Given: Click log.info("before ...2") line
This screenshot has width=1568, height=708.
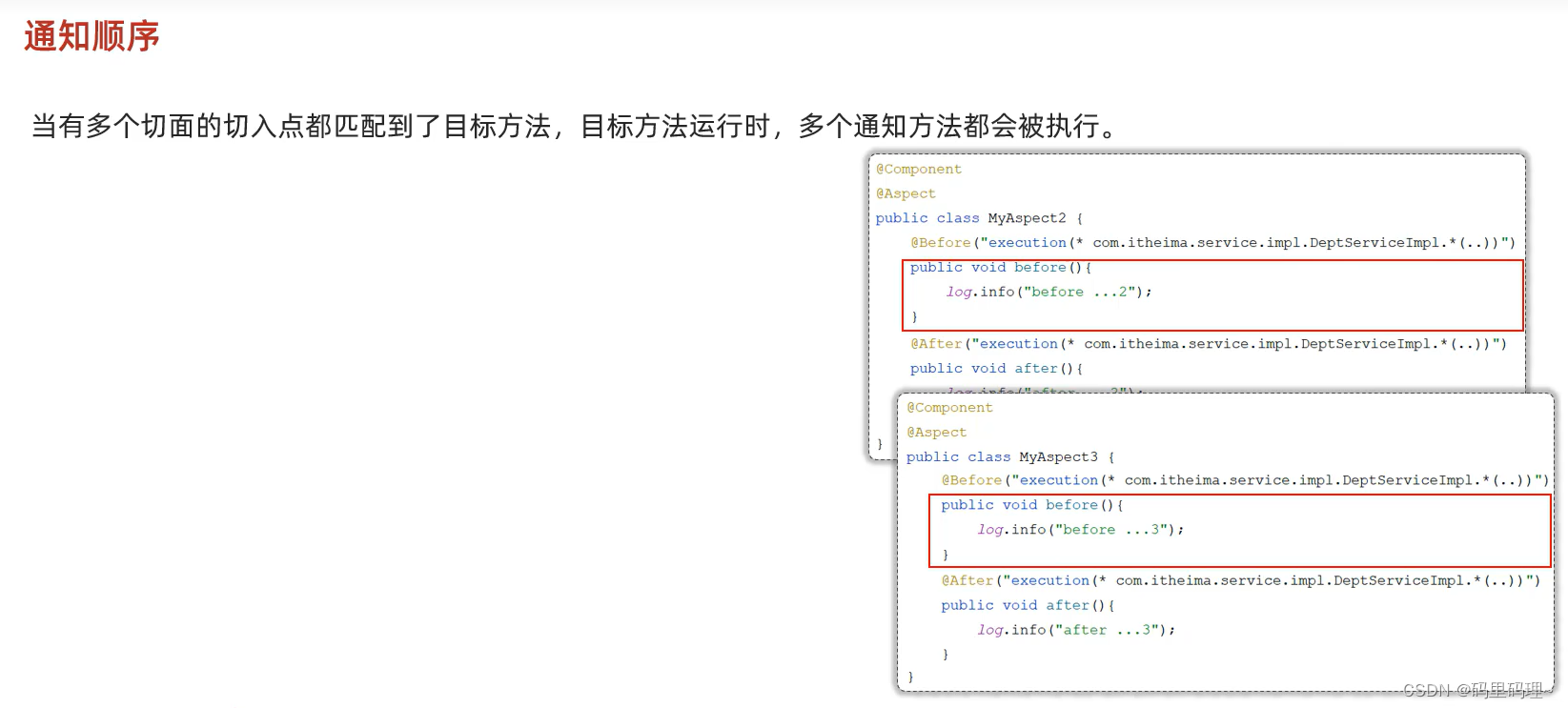Looking at the screenshot, I should click(1049, 292).
